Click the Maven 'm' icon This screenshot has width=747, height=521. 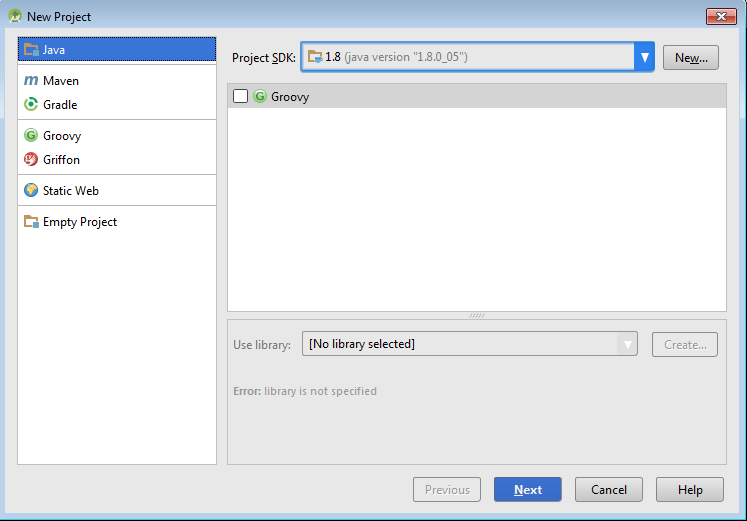tap(31, 80)
